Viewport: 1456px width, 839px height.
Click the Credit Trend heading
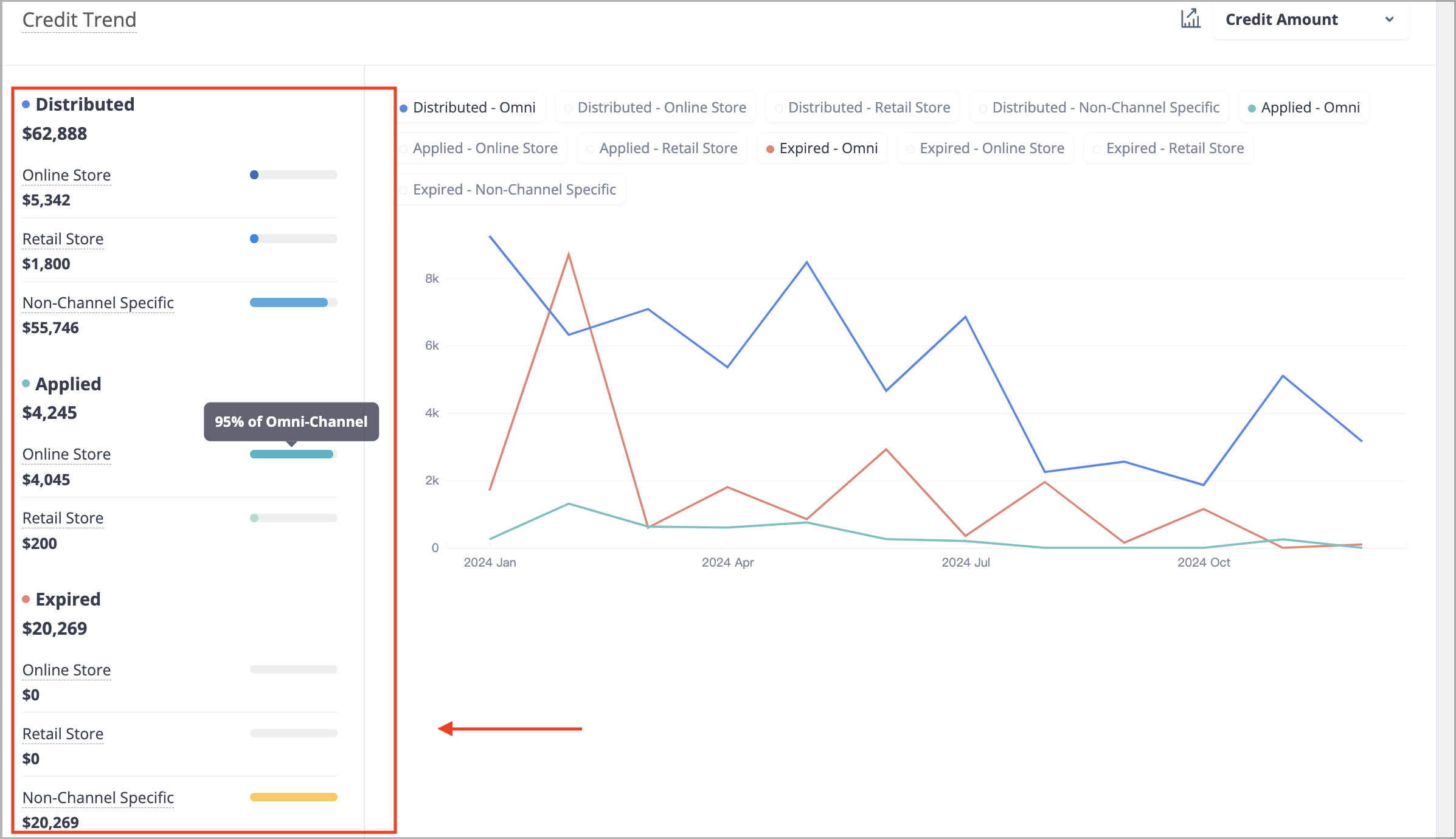(80, 20)
